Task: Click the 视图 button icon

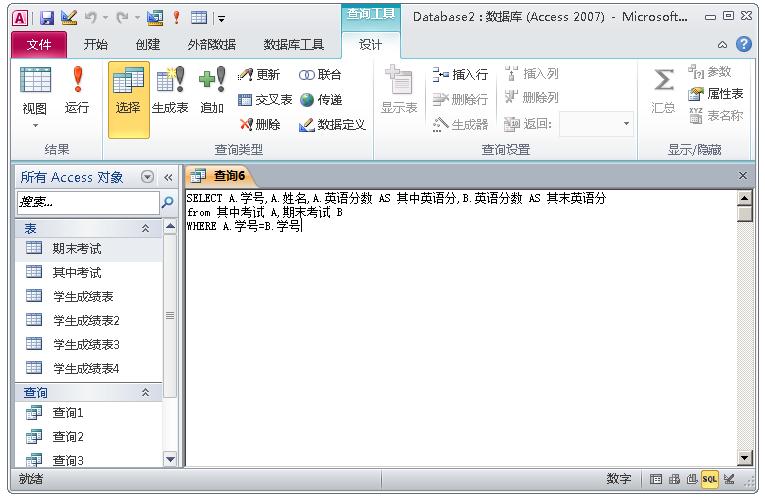Action: tap(35, 80)
